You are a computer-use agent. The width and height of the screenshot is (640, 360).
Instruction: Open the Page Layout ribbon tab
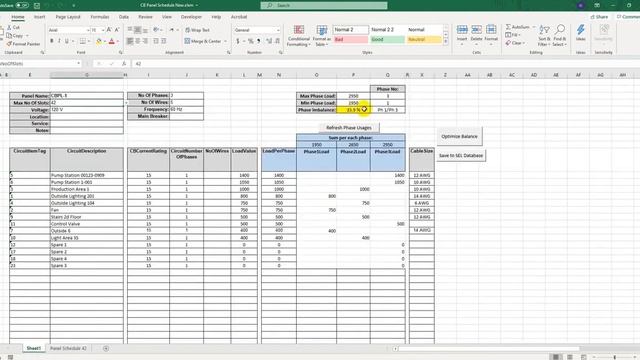click(68, 17)
